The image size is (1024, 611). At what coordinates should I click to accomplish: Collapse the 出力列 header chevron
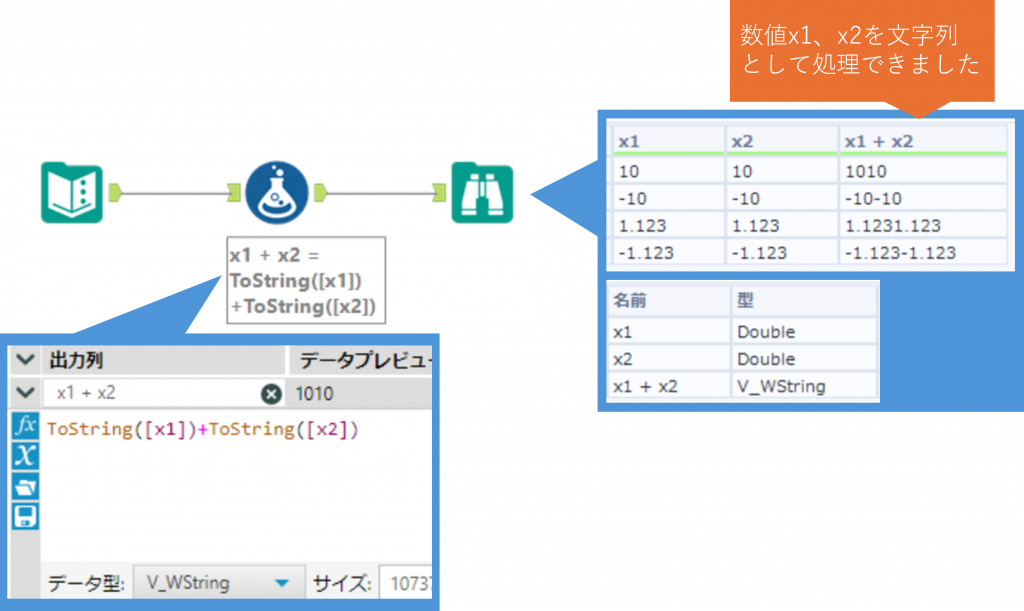(x=24, y=360)
